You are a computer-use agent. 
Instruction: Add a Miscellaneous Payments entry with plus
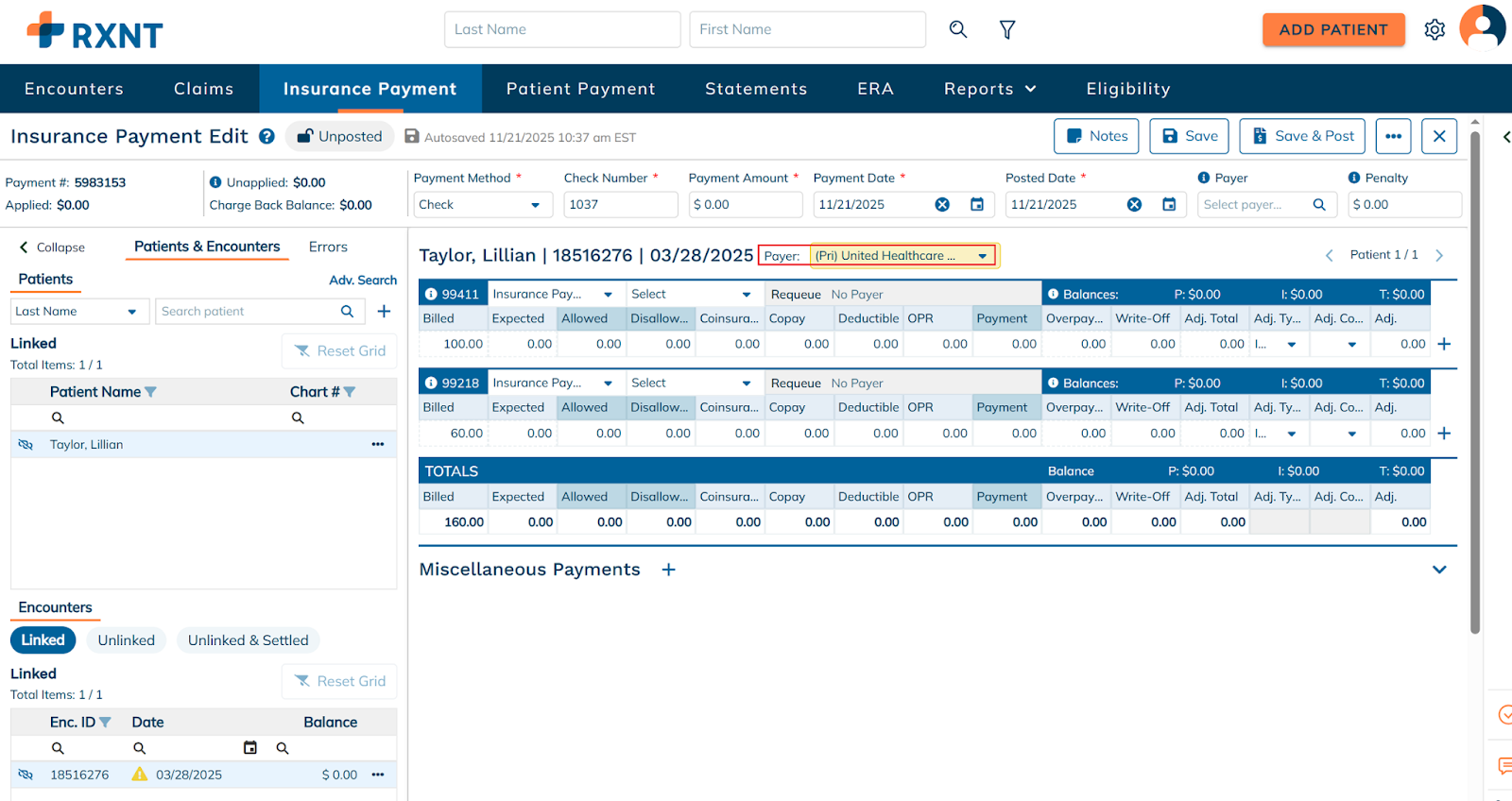pos(668,570)
